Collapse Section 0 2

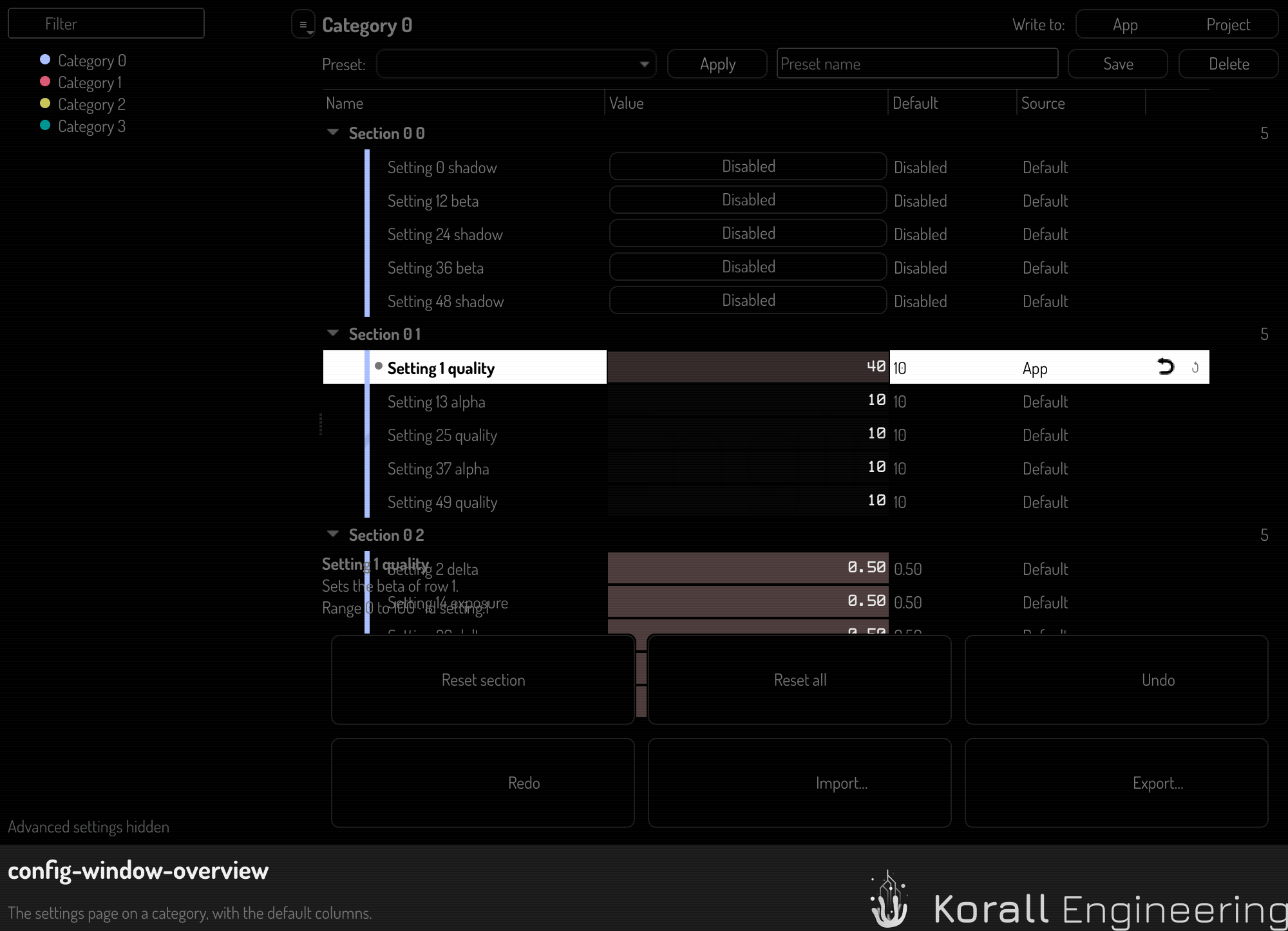(333, 534)
